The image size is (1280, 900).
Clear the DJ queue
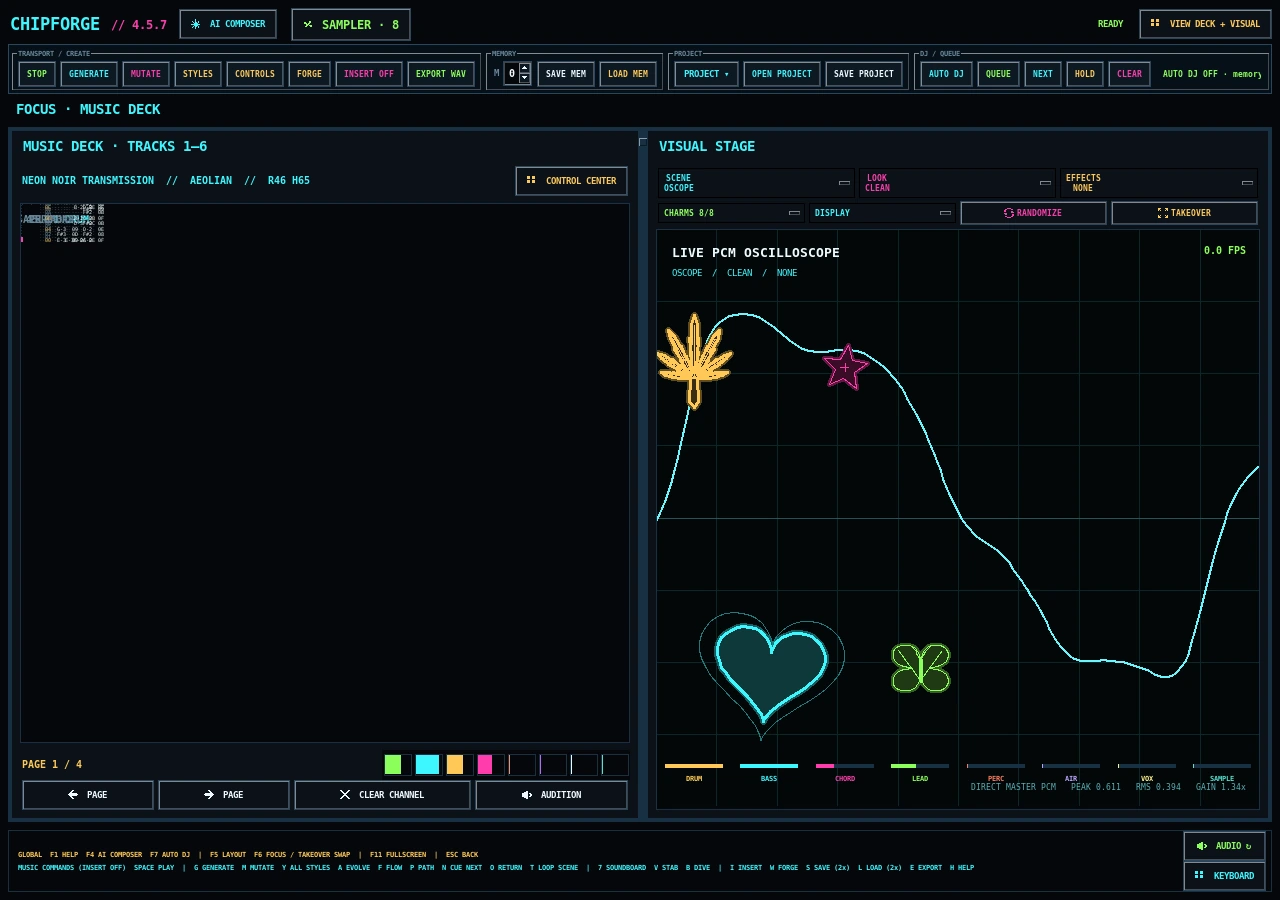pos(1129,74)
